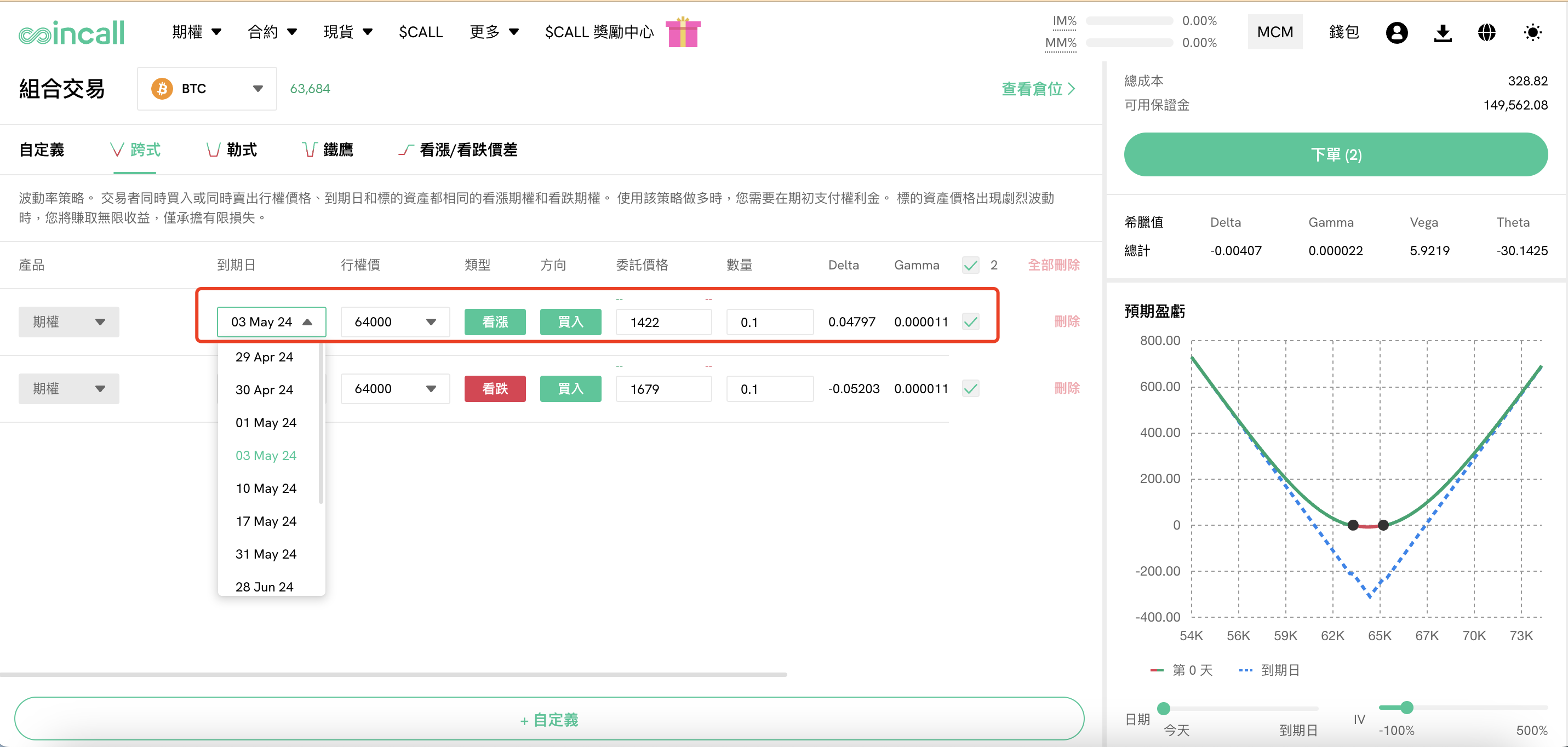Viewport: 1568px width, 747px height.
Task: Expand the 更多 top navigation menu
Action: 494,32
